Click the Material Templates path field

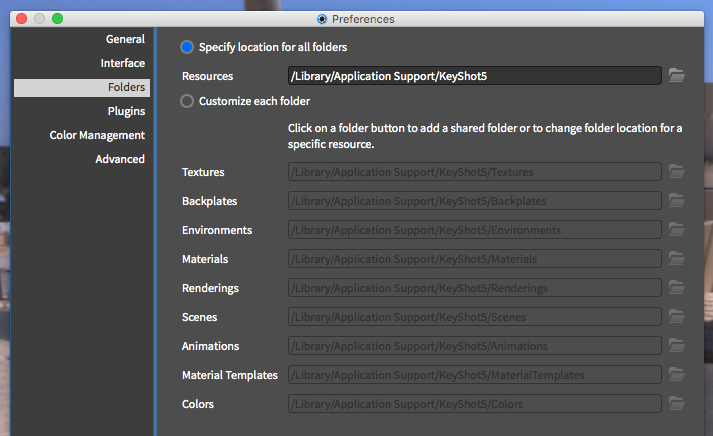point(475,375)
